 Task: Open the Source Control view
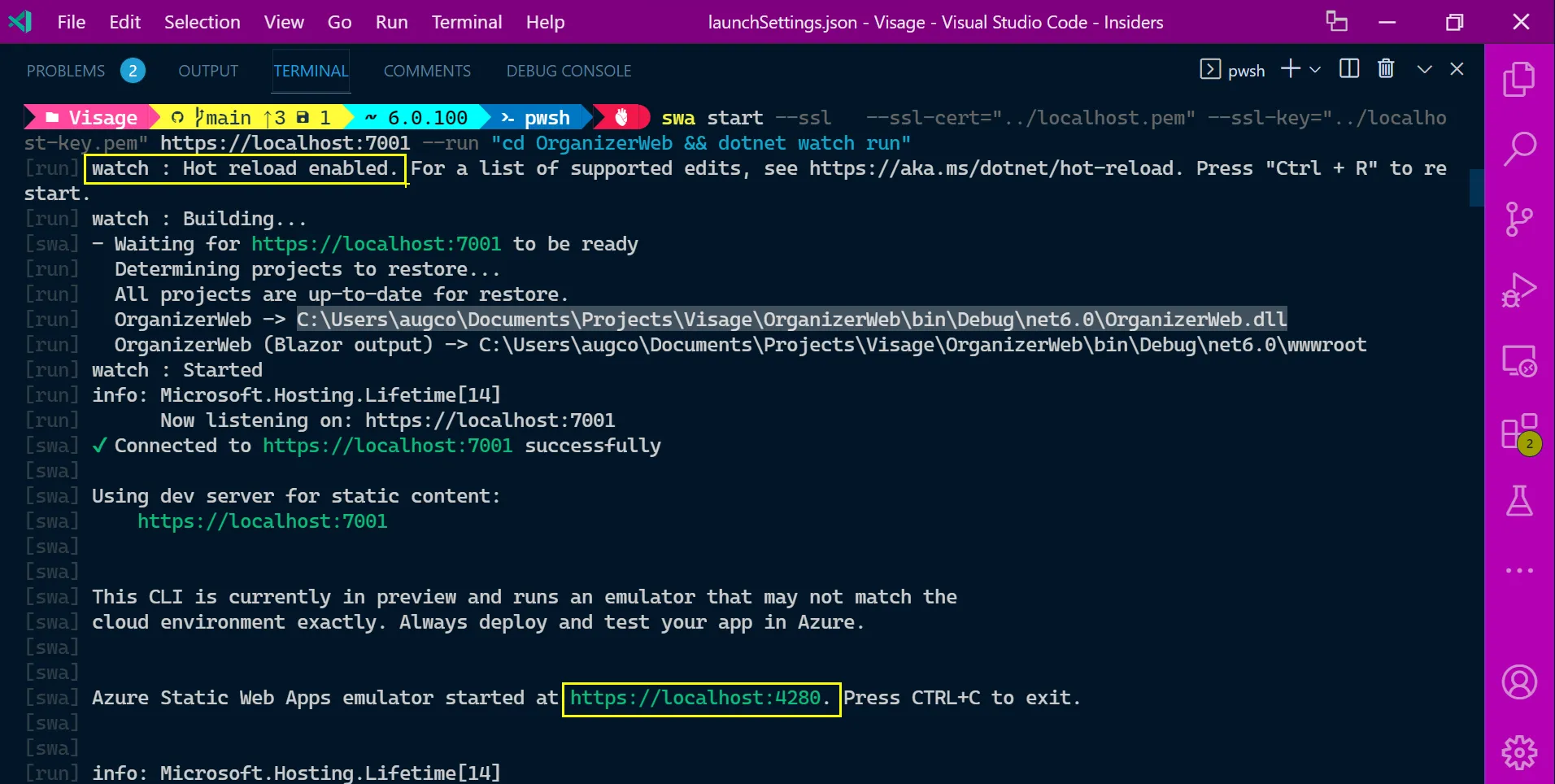coord(1518,220)
